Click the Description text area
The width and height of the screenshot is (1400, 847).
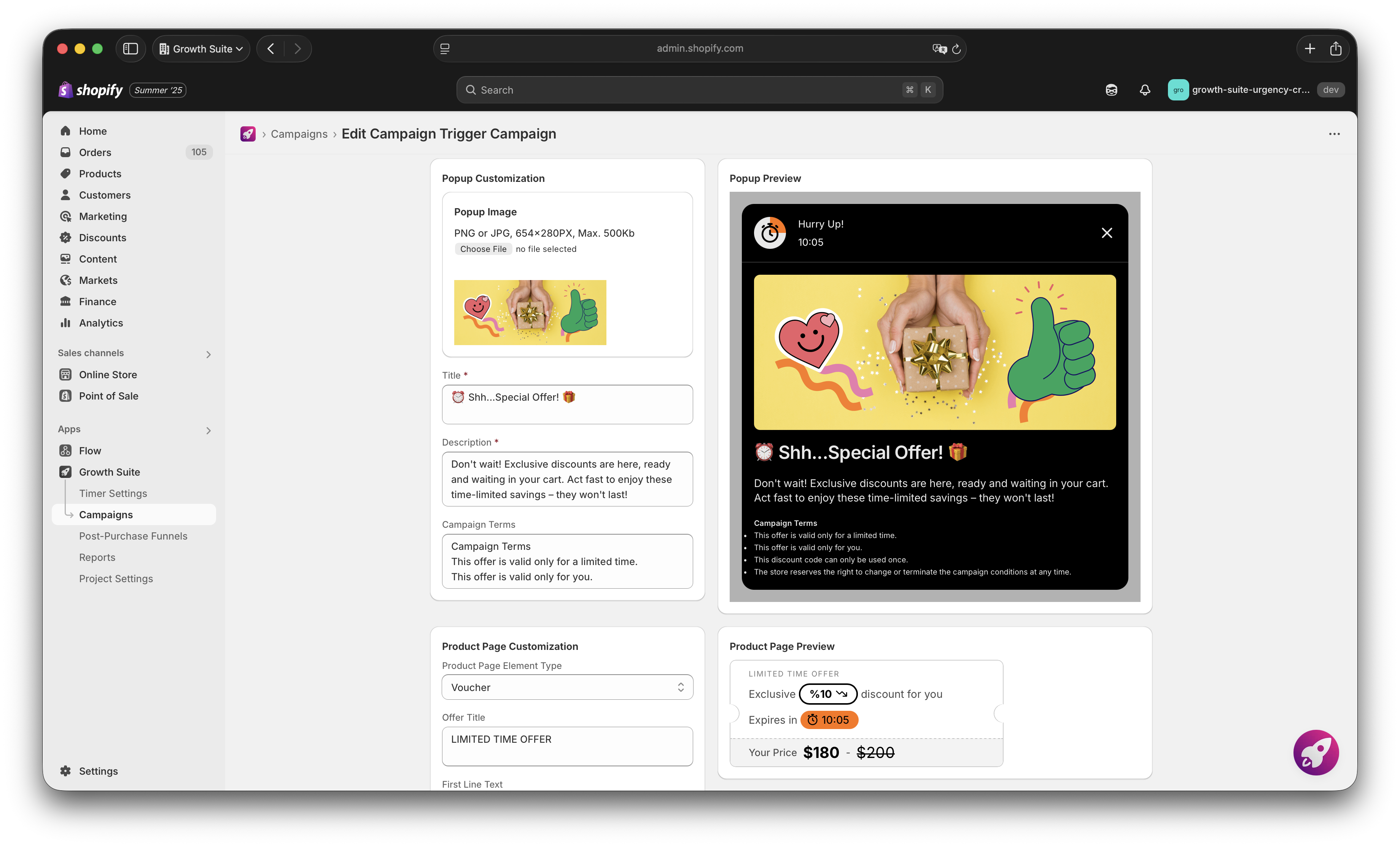coord(567,479)
